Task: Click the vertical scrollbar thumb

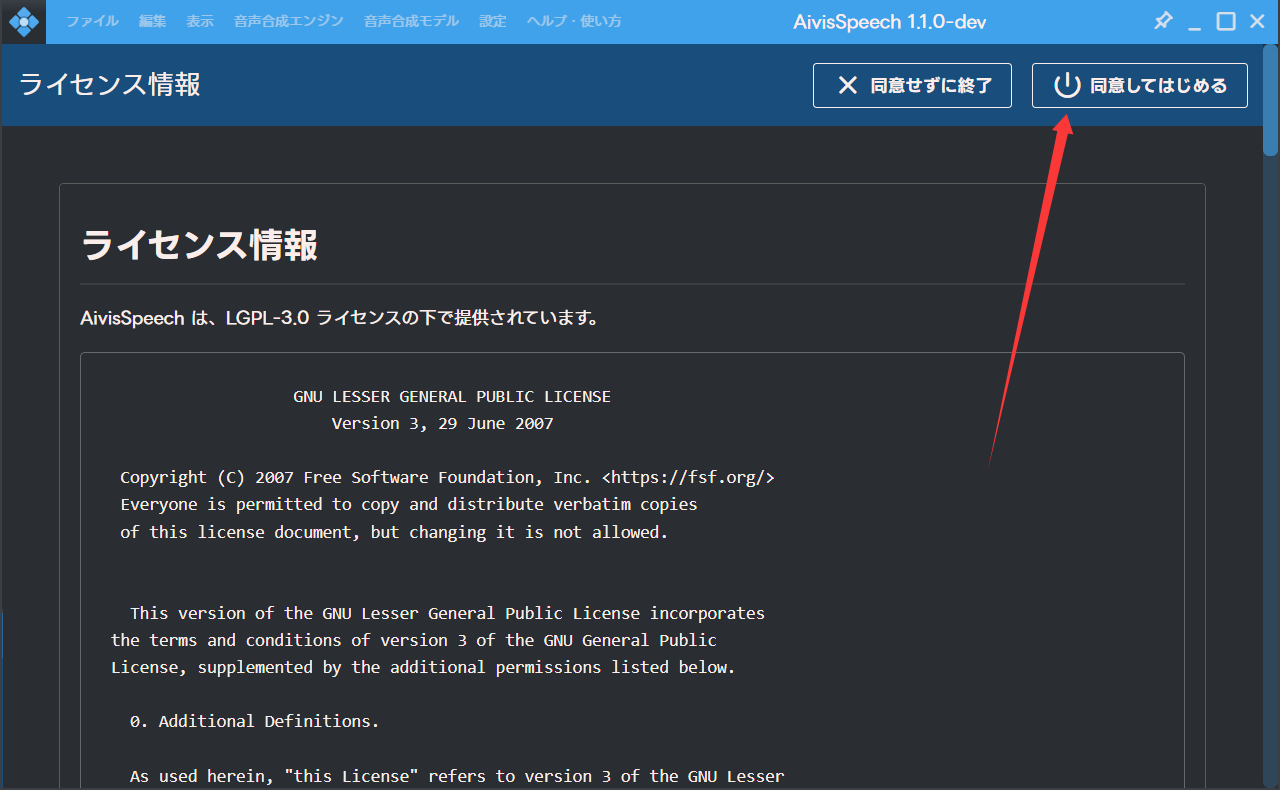Action: tap(1271, 100)
